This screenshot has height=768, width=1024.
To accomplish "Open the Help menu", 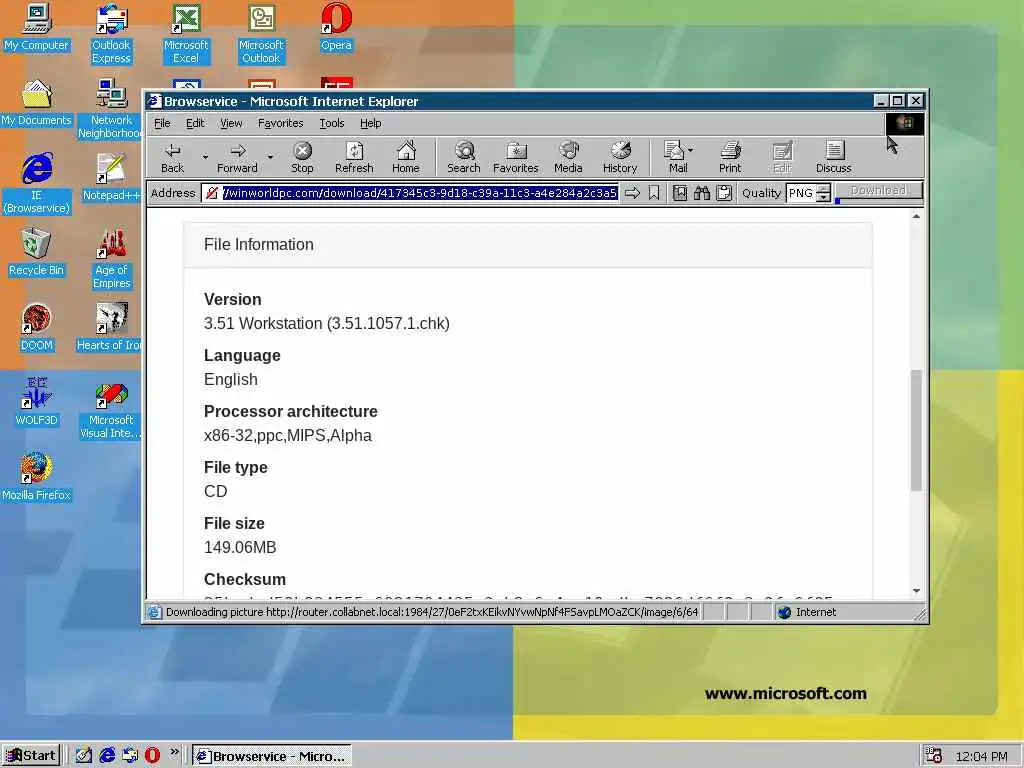I will coord(370,123).
